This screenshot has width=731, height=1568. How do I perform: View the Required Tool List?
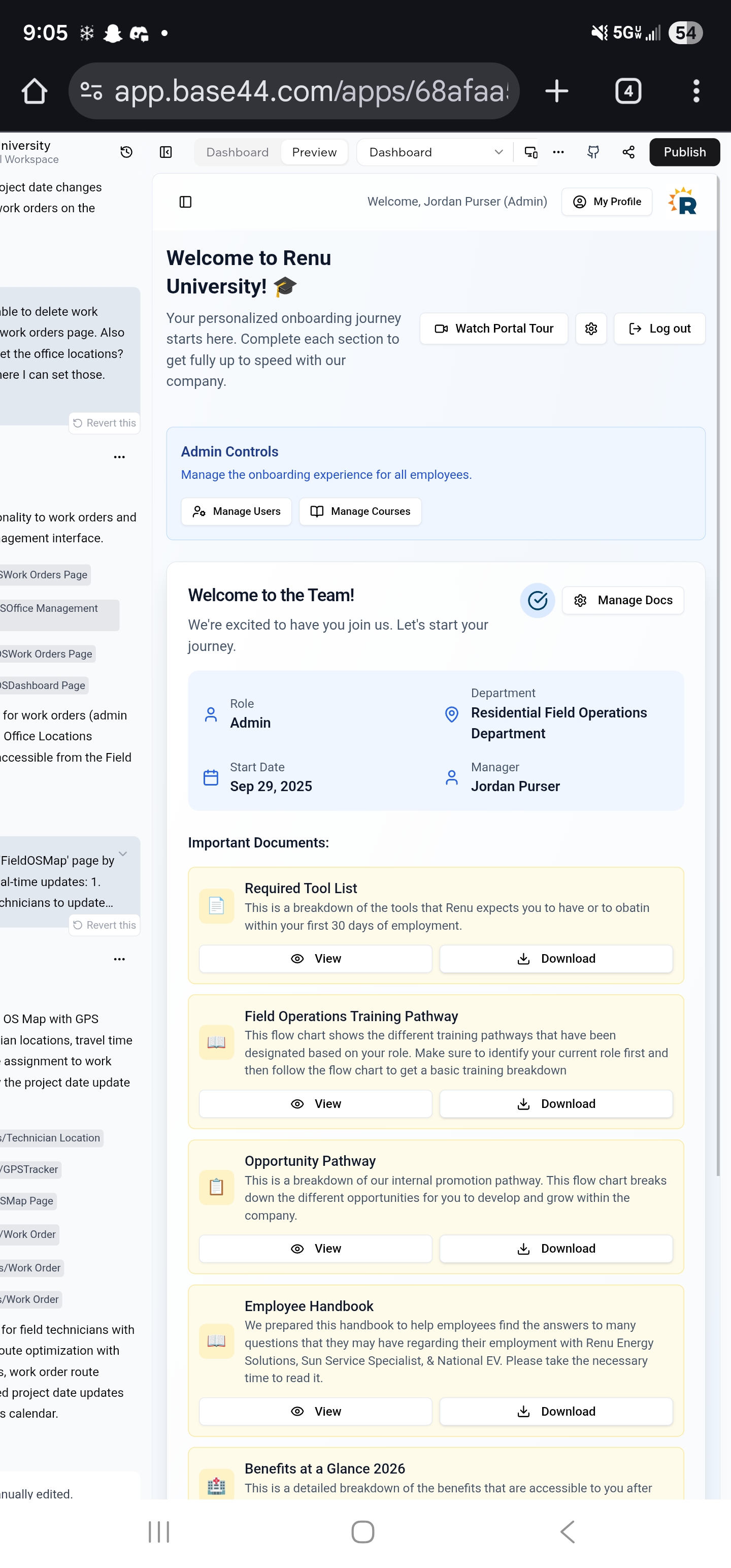pyautogui.click(x=316, y=959)
